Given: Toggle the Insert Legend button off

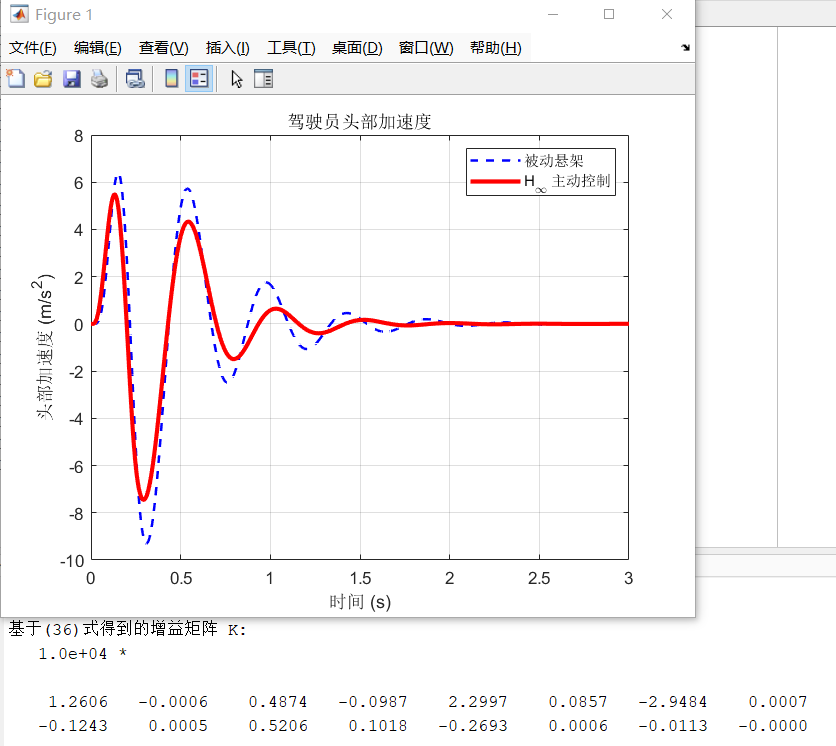Looking at the screenshot, I should coord(198,79).
